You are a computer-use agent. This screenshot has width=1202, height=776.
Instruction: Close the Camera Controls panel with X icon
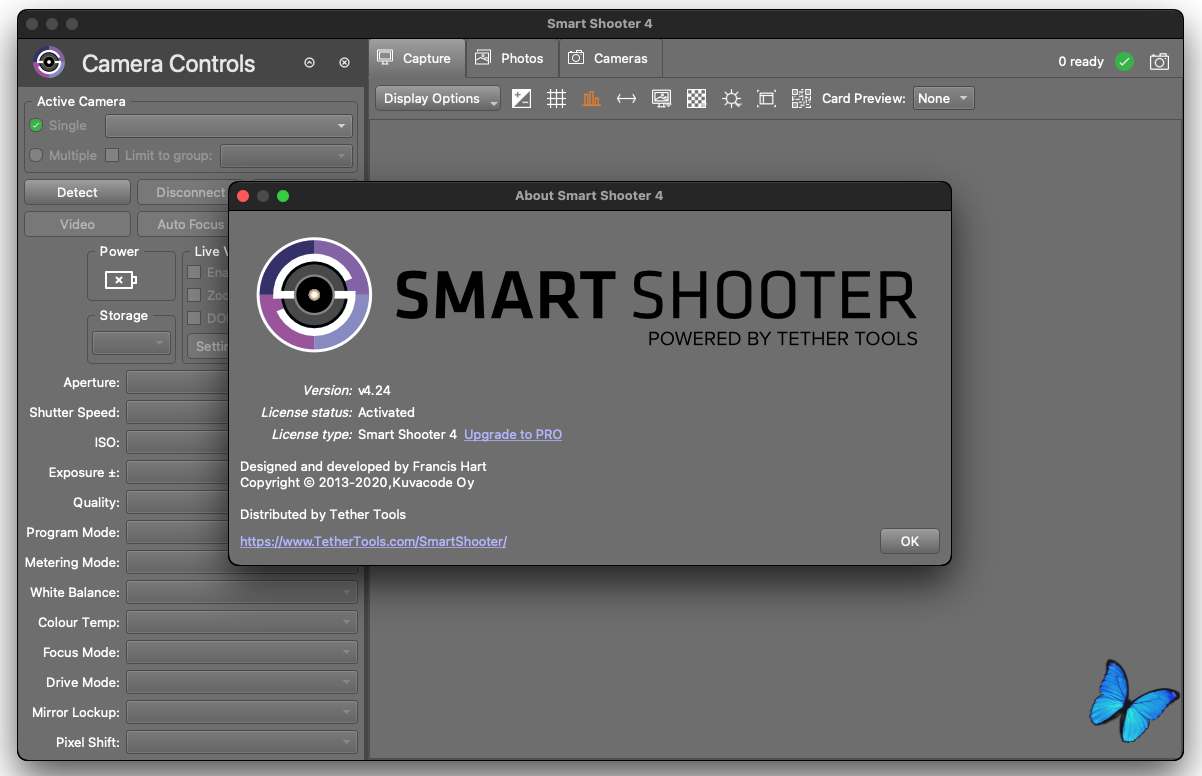click(x=345, y=63)
